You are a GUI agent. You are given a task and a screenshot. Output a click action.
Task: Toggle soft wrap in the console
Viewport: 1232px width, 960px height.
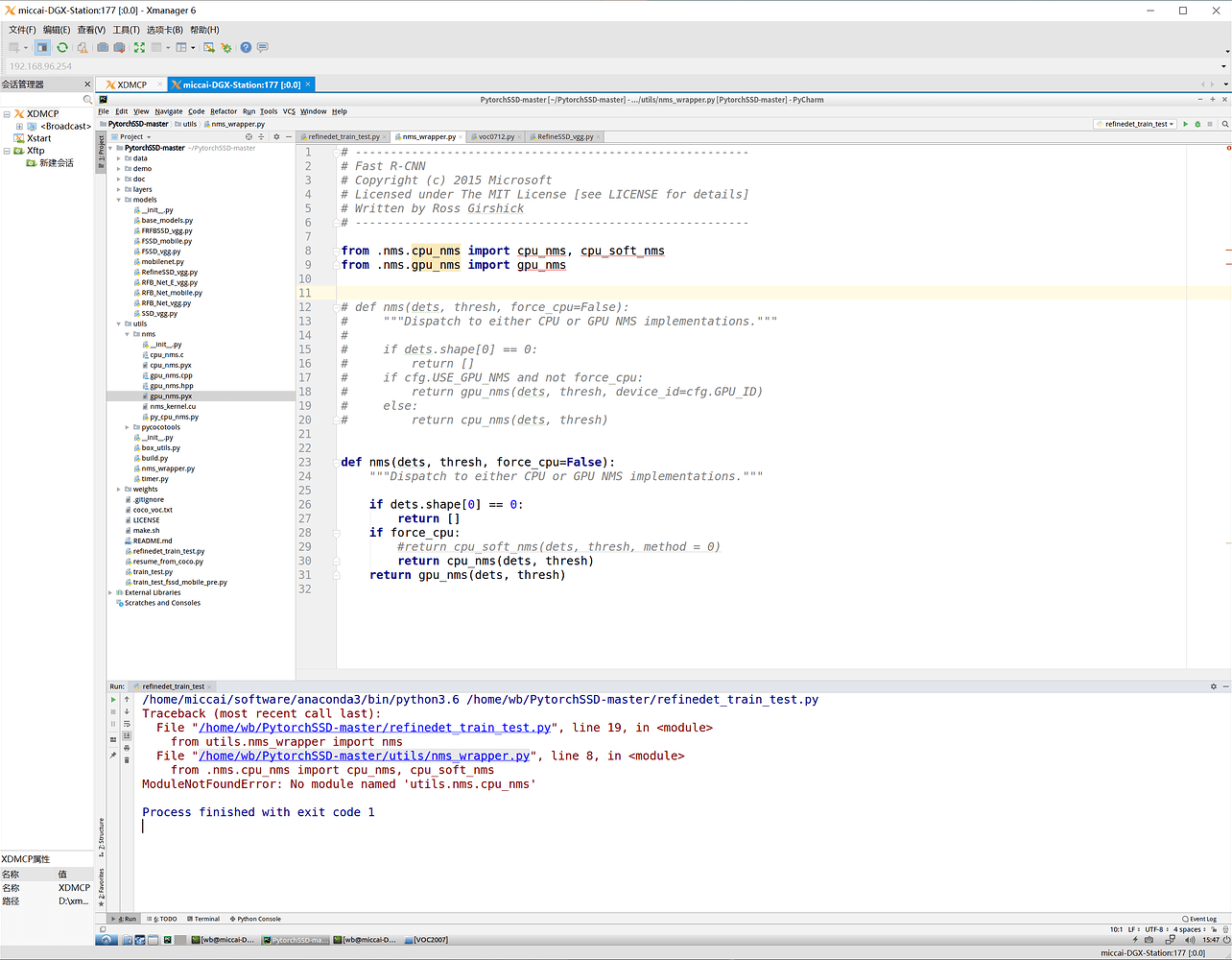(128, 724)
